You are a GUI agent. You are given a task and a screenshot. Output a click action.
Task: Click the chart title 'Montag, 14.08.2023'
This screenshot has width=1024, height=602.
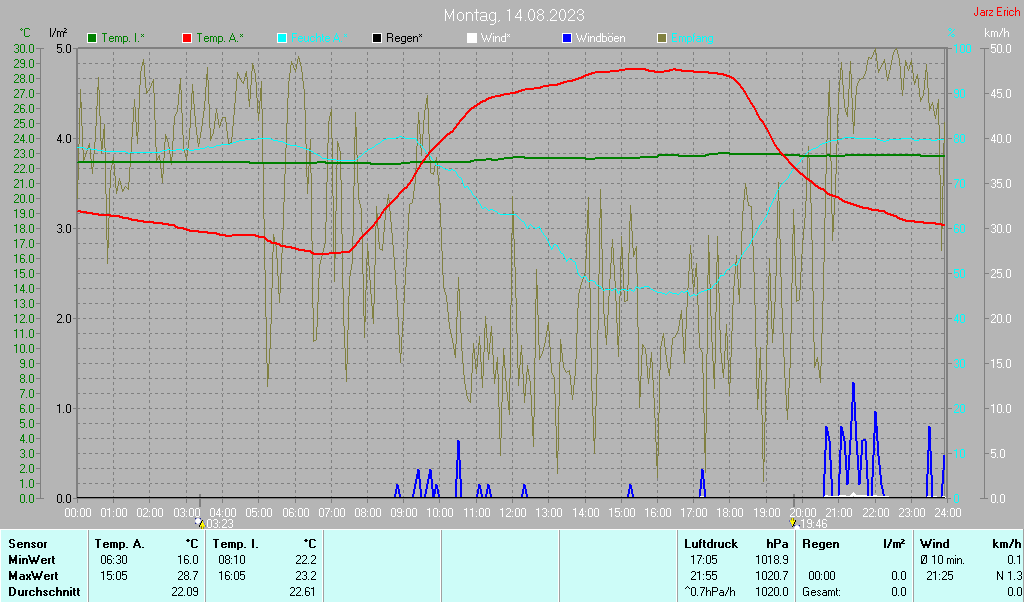click(x=514, y=15)
